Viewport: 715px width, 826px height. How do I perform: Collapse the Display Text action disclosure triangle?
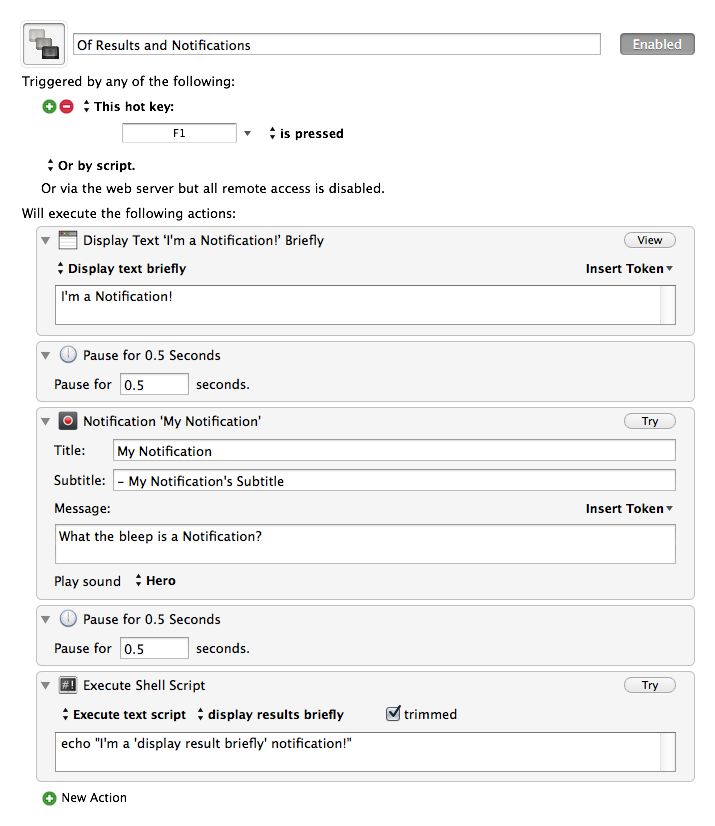pos(46,241)
